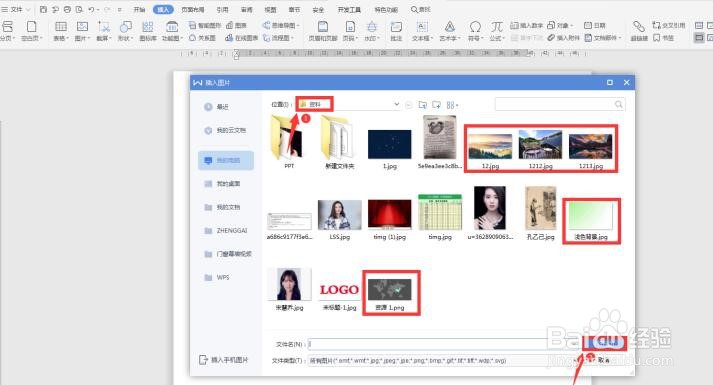Open the 功能图 tool

(171, 31)
